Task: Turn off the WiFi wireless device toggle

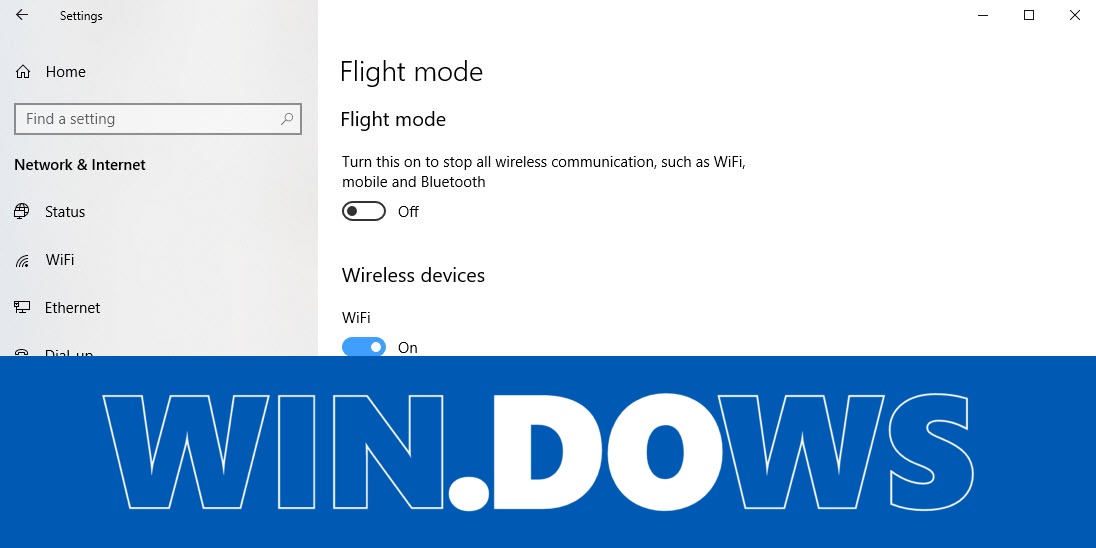Action: [x=363, y=347]
